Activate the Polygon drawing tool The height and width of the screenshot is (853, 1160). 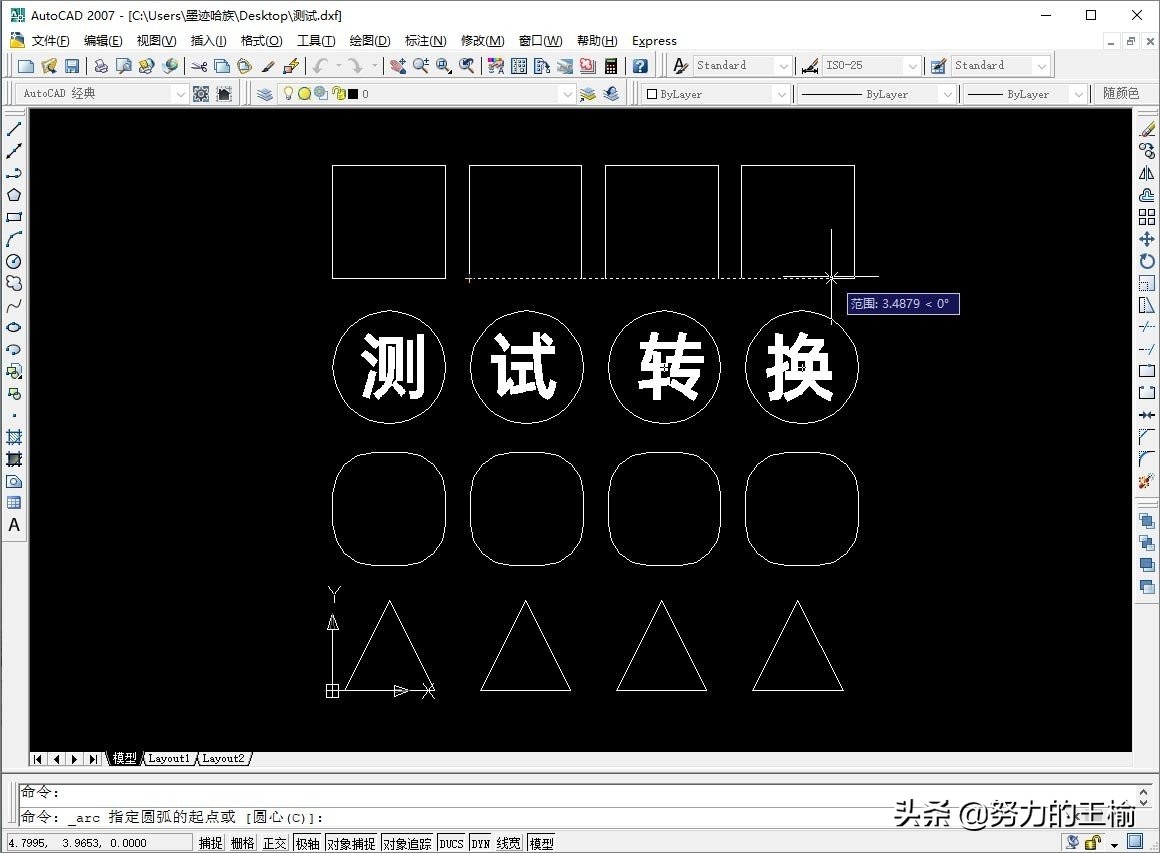coord(13,196)
